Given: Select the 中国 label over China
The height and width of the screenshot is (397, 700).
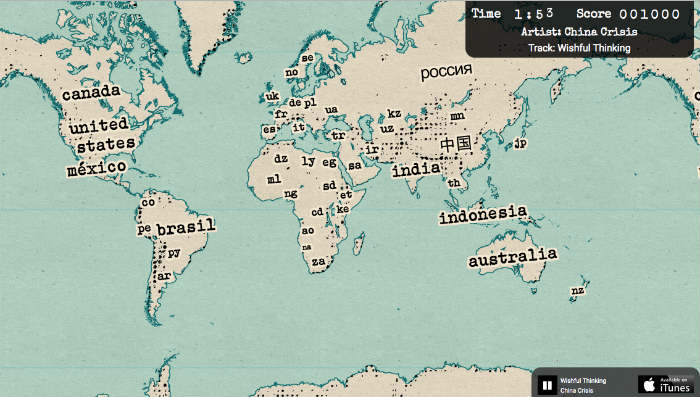Looking at the screenshot, I should coord(456,144).
